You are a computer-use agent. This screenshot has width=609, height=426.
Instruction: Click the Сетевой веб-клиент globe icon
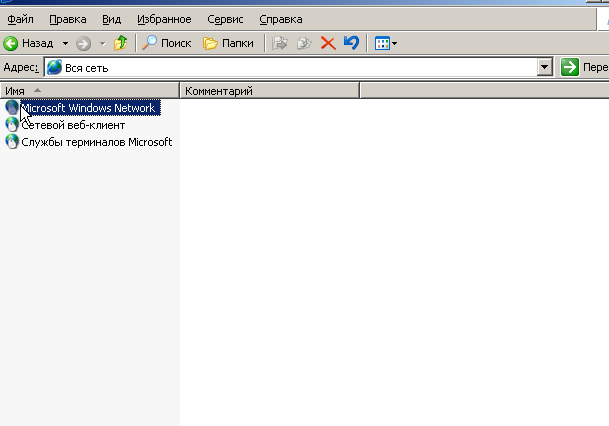12,125
